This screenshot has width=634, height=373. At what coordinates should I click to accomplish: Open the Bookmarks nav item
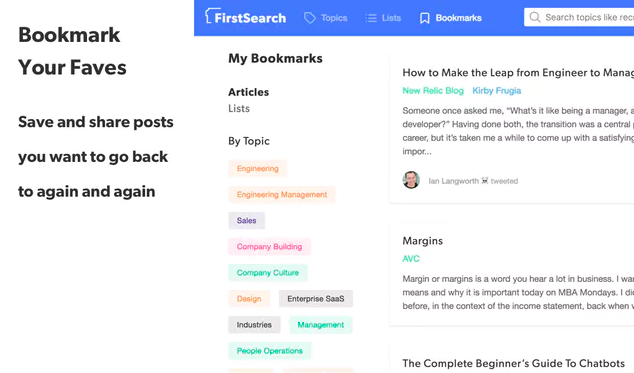[451, 18]
